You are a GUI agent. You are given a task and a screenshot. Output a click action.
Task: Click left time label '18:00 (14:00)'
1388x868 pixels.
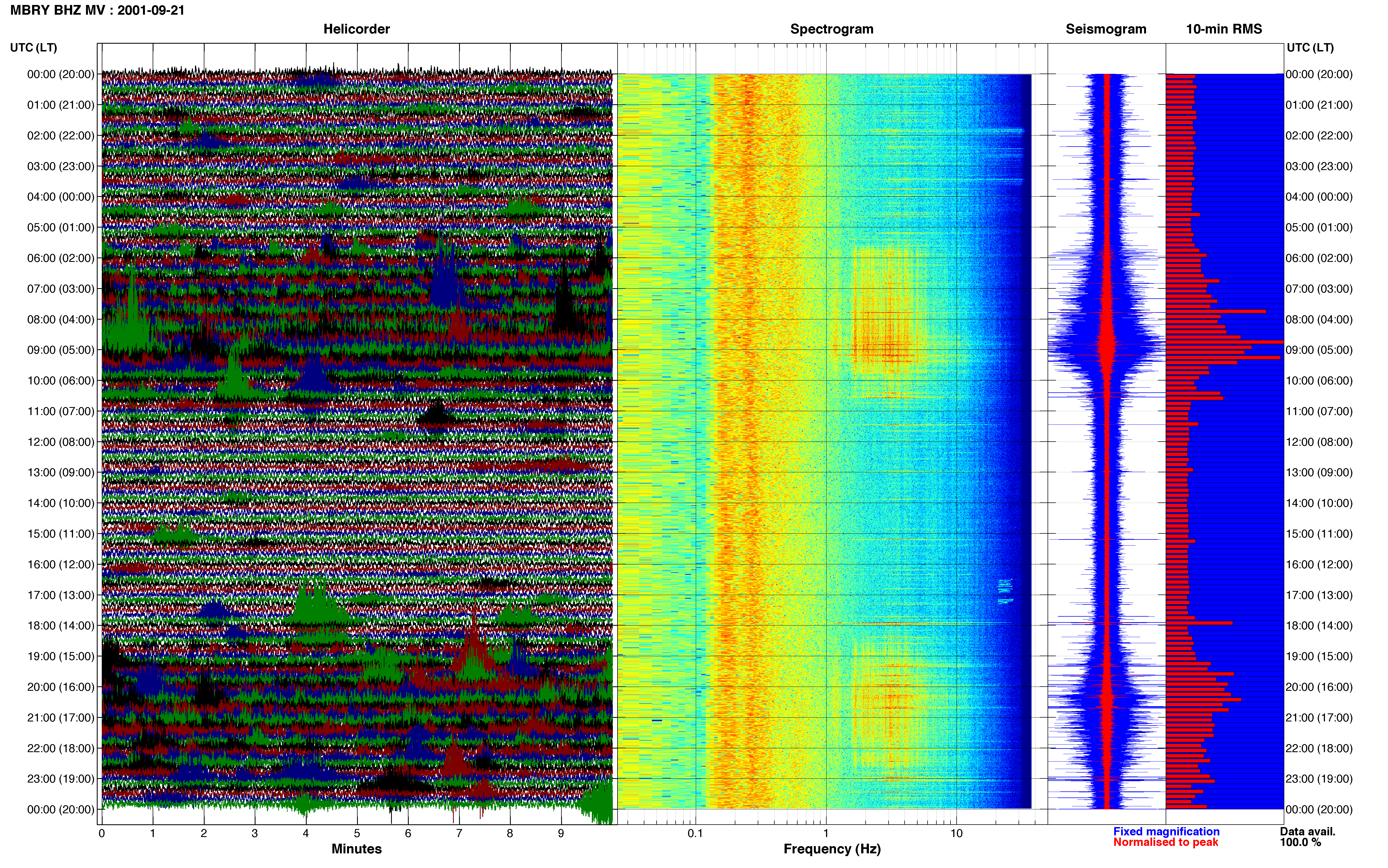coord(61,626)
